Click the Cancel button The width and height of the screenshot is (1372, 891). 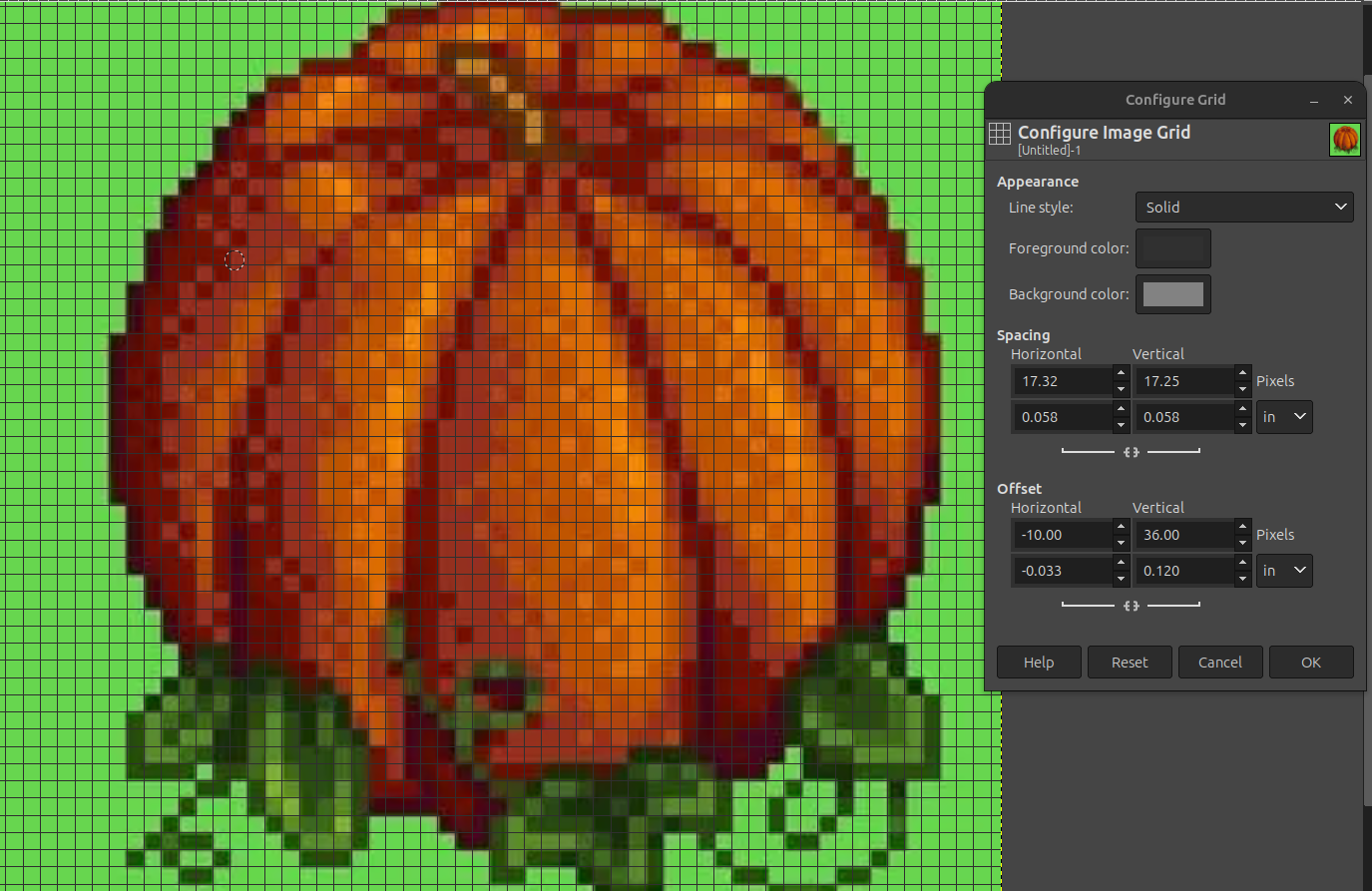(1220, 663)
